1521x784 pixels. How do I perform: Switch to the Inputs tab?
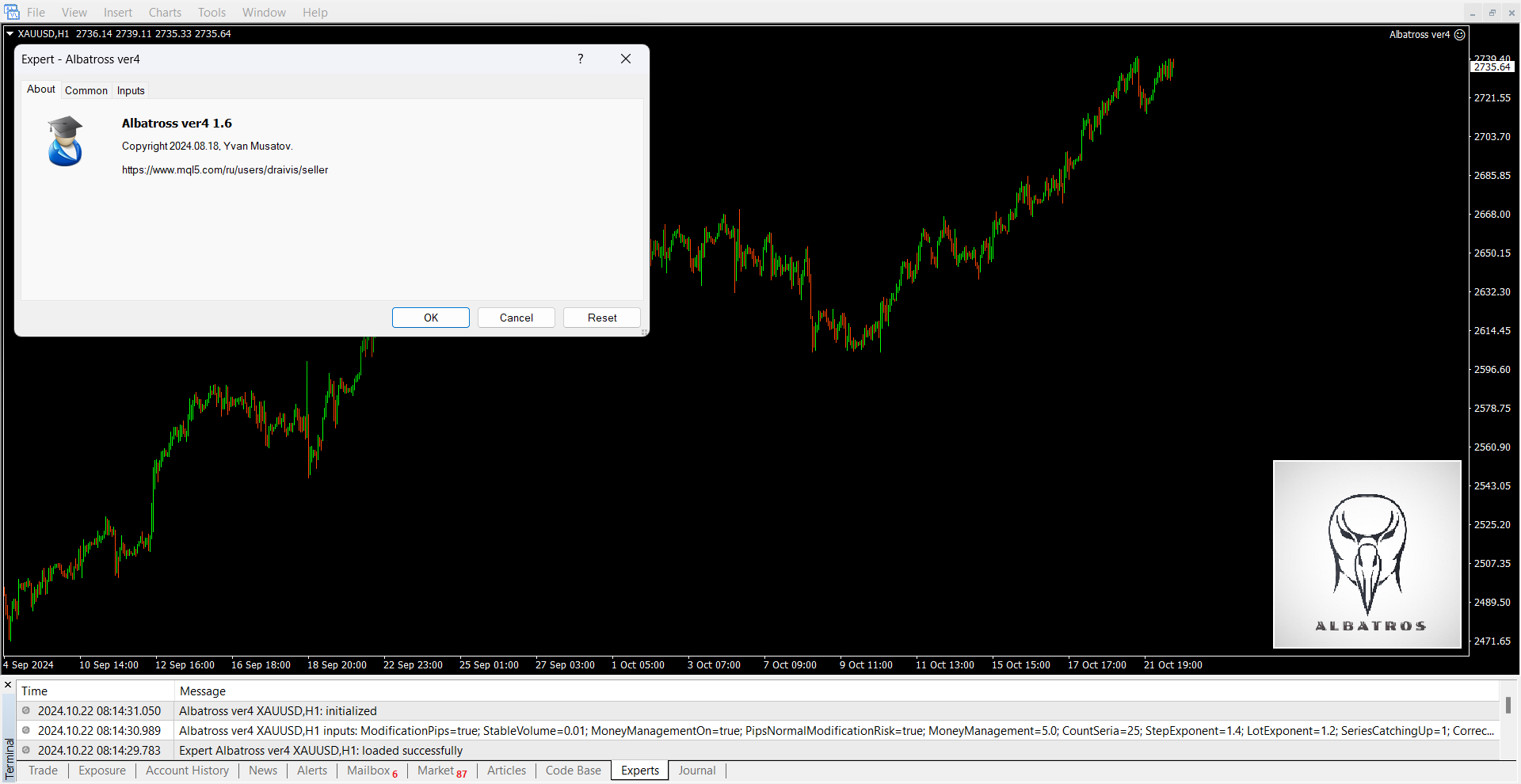131,90
